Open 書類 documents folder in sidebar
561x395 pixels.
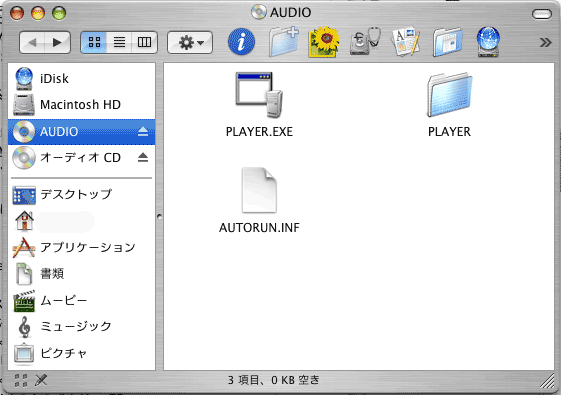click(x=82, y=274)
